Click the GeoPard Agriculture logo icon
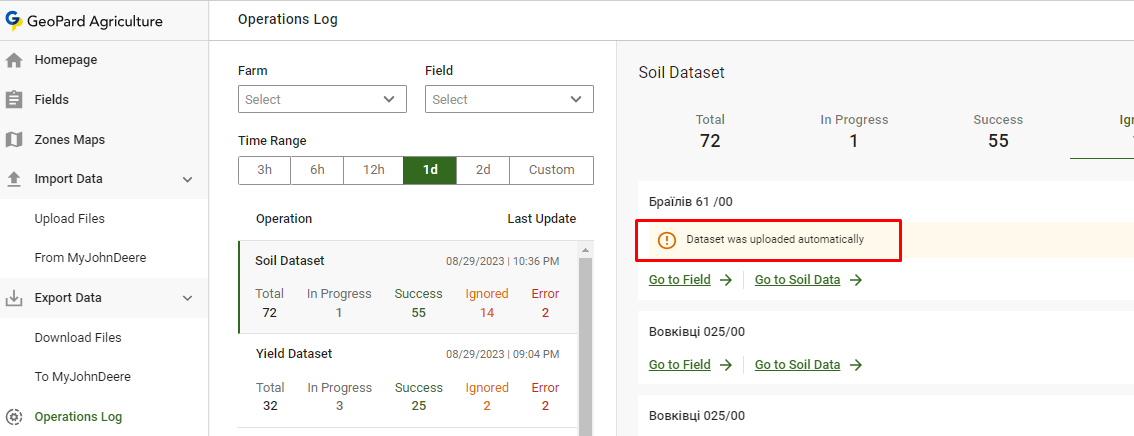 [14, 20]
